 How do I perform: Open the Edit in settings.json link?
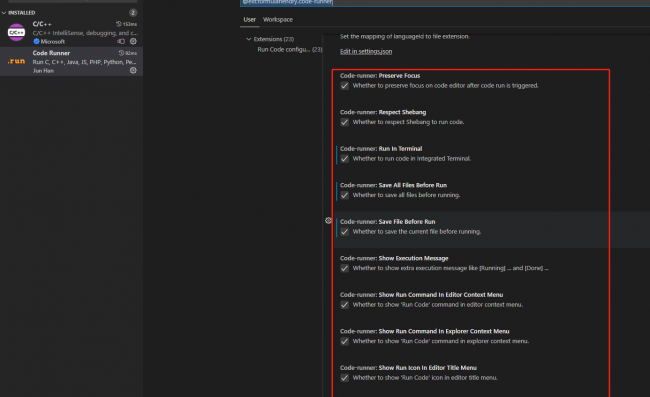point(366,51)
